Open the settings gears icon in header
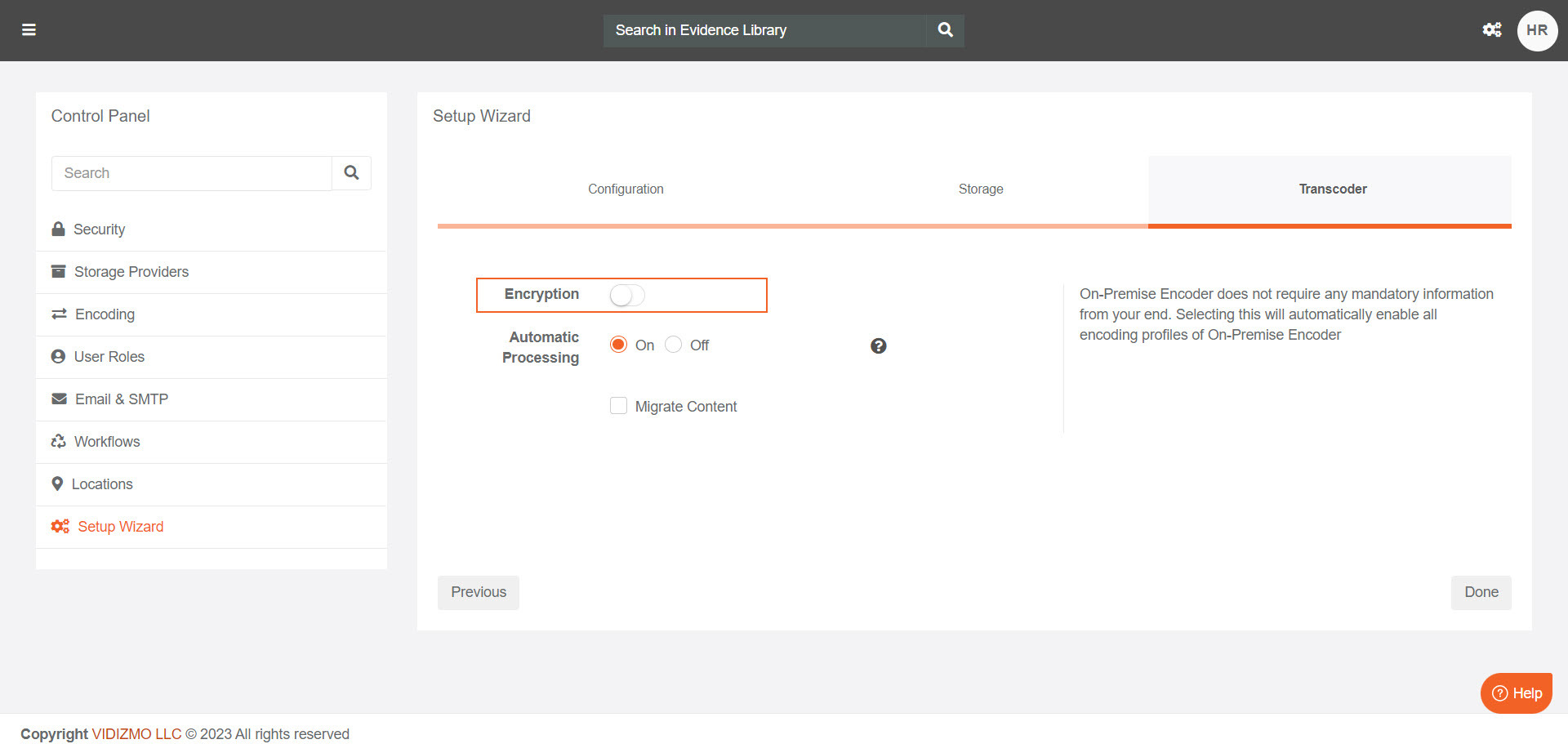The image size is (1568, 744). coord(1491,30)
